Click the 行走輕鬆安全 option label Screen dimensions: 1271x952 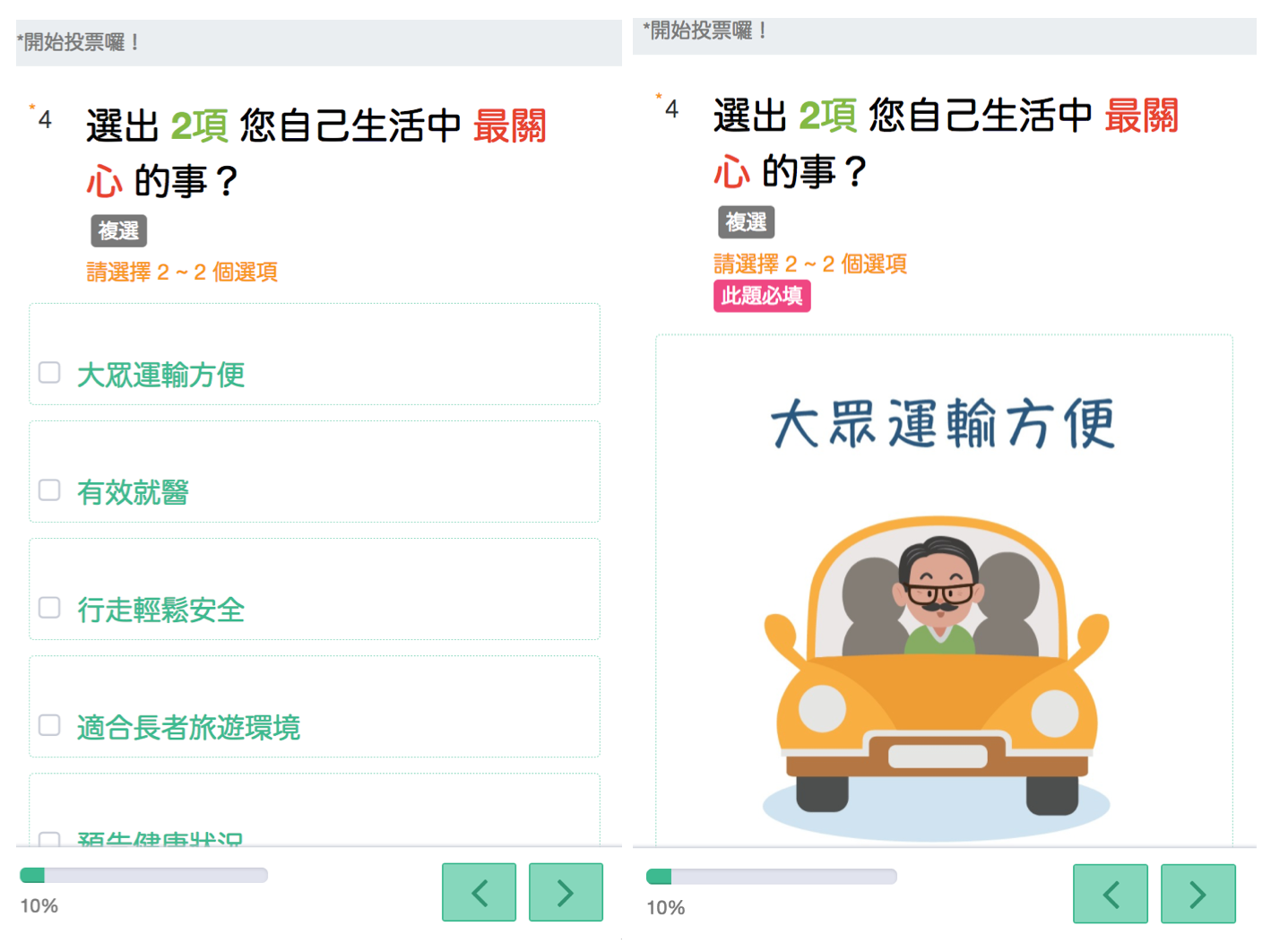point(160,610)
